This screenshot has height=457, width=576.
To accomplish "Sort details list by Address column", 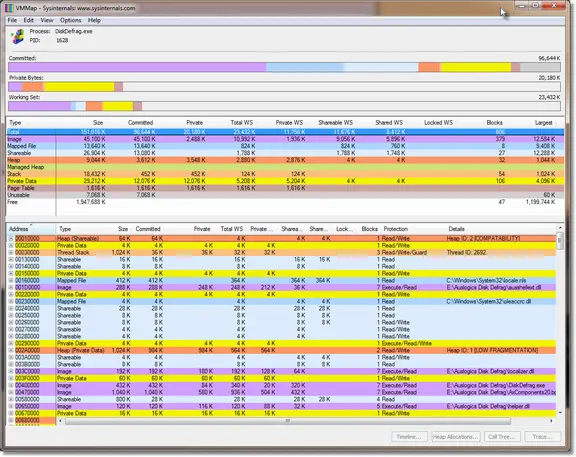I will (x=31, y=229).
